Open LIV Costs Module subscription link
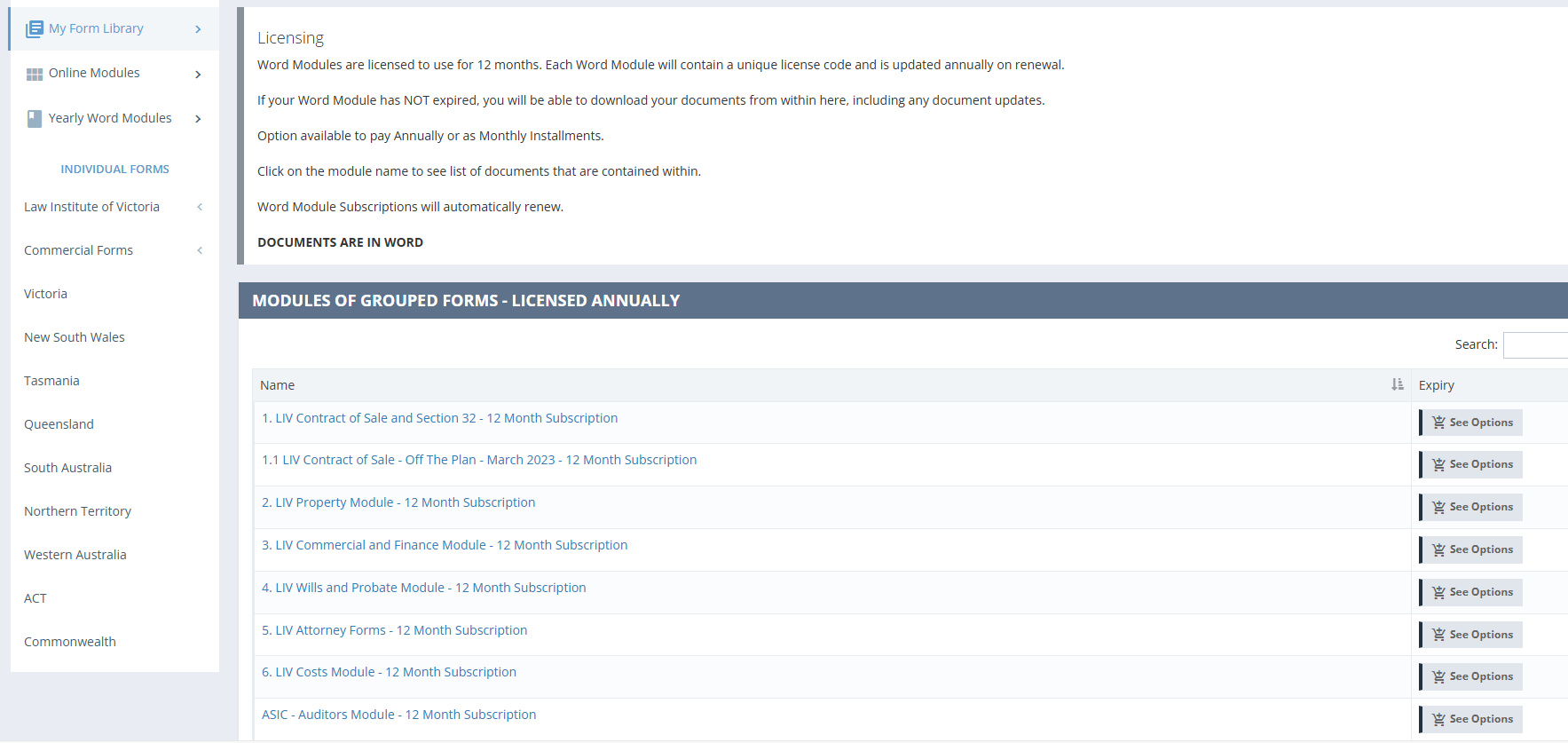The width and height of the screenshot is (1568, 743). 389,672
